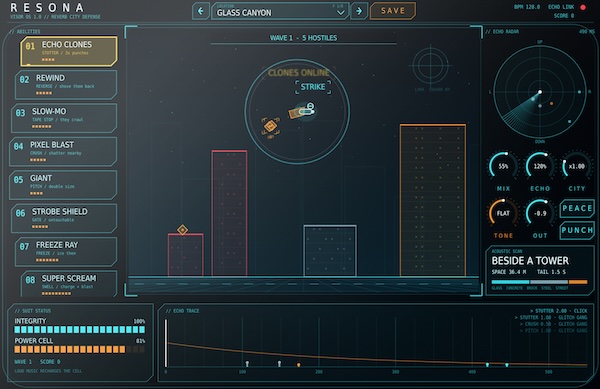Viewport: 600px width, 389px height.
Task: Target the orange drone enemy inside the circle
Action: tap(271, 127)
